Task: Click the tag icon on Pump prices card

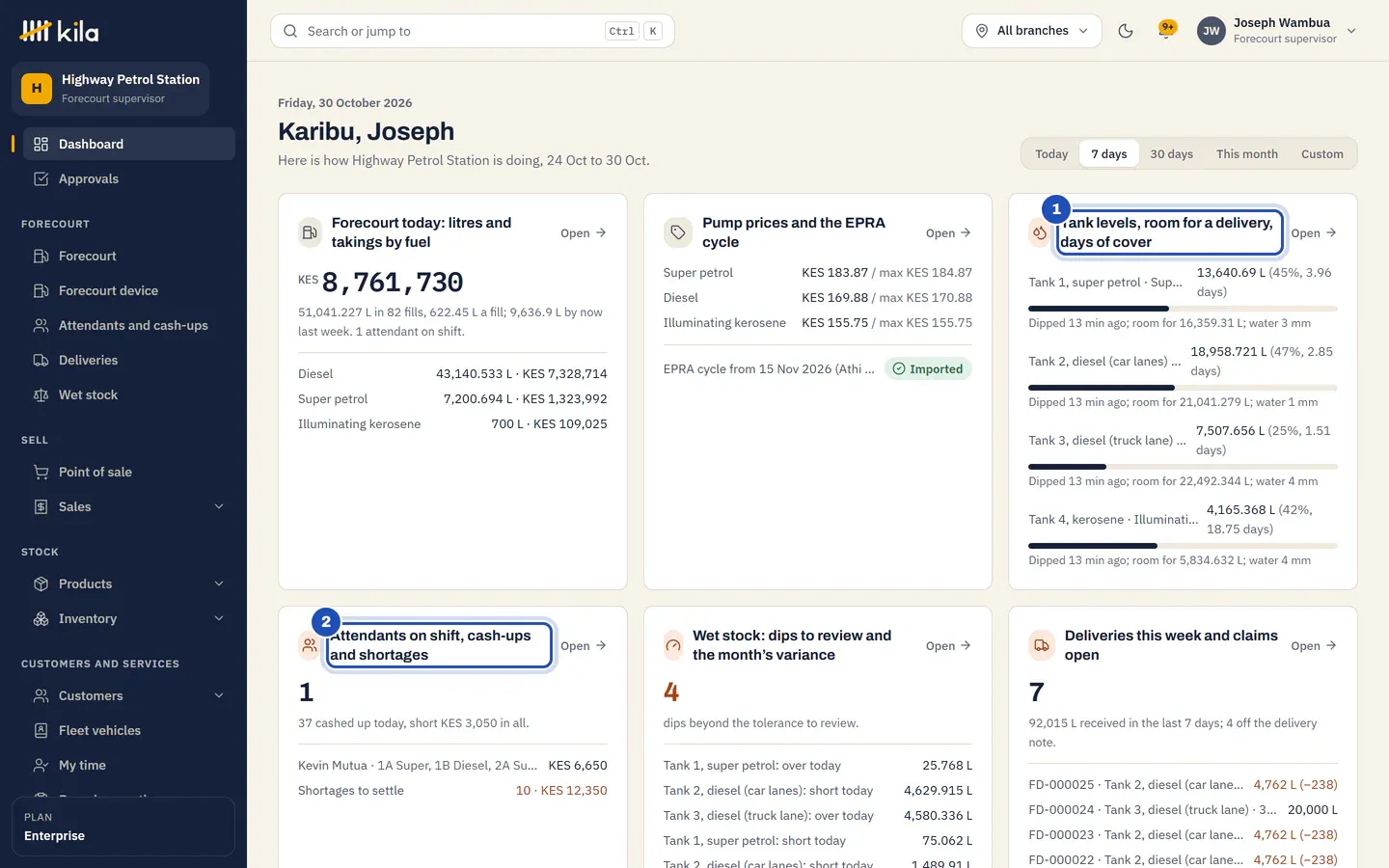Action: click(678, 232)
